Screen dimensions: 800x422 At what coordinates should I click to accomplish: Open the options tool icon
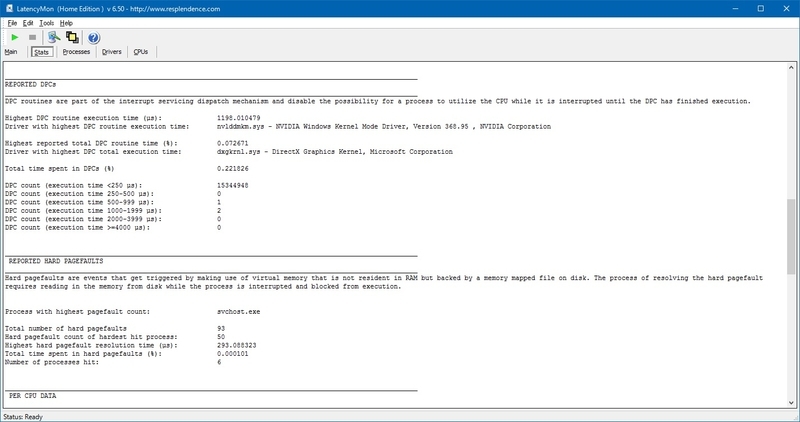pos(54,37)
